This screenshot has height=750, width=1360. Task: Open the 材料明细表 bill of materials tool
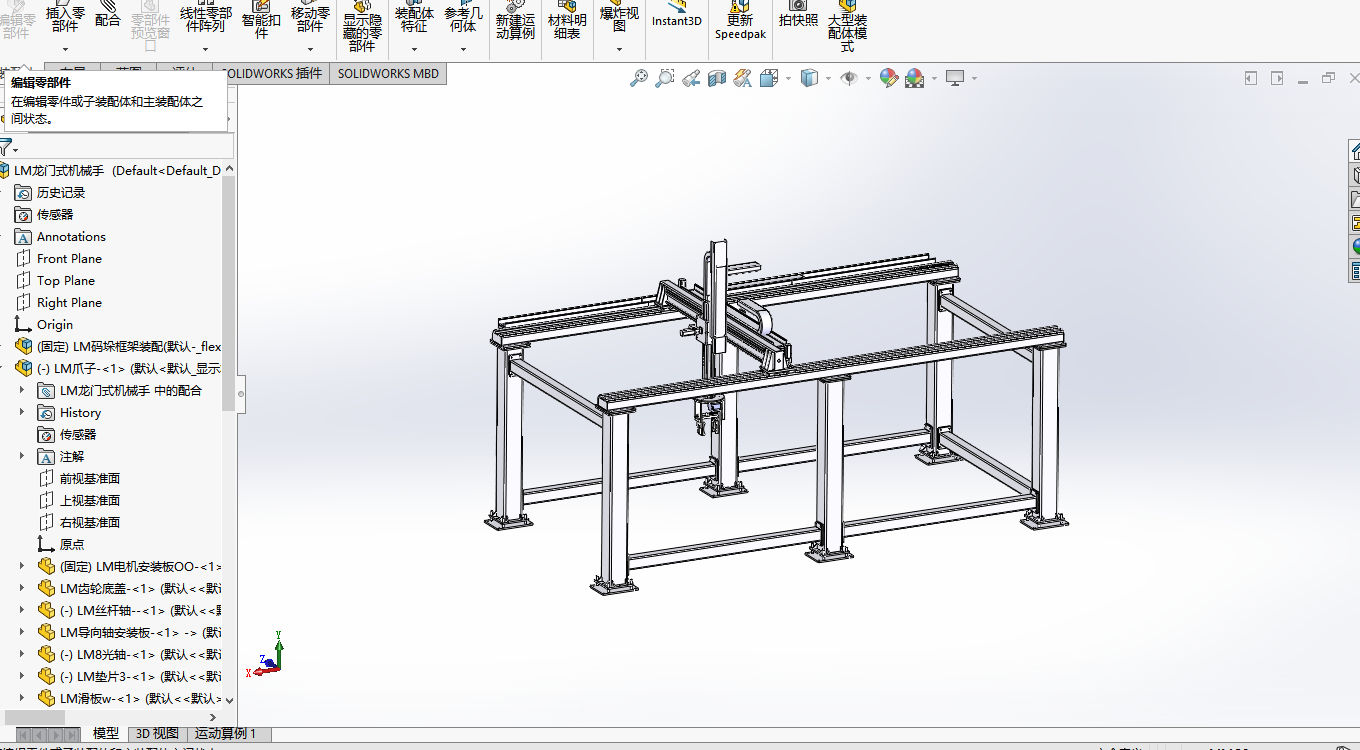click(567, 22)
